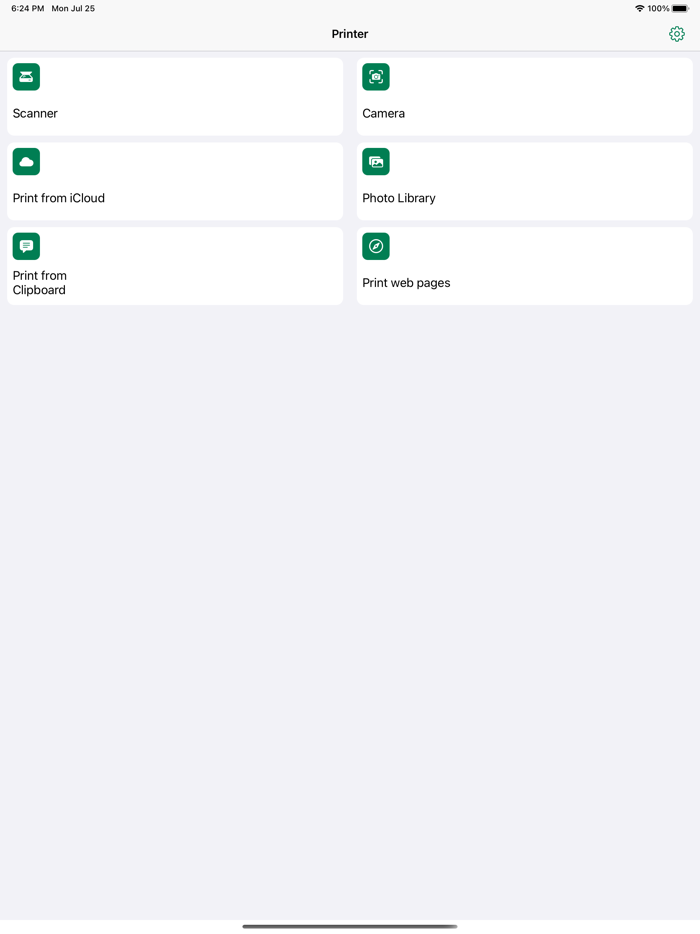
Task: Open the Print web pages option
Action: point(524,266)
